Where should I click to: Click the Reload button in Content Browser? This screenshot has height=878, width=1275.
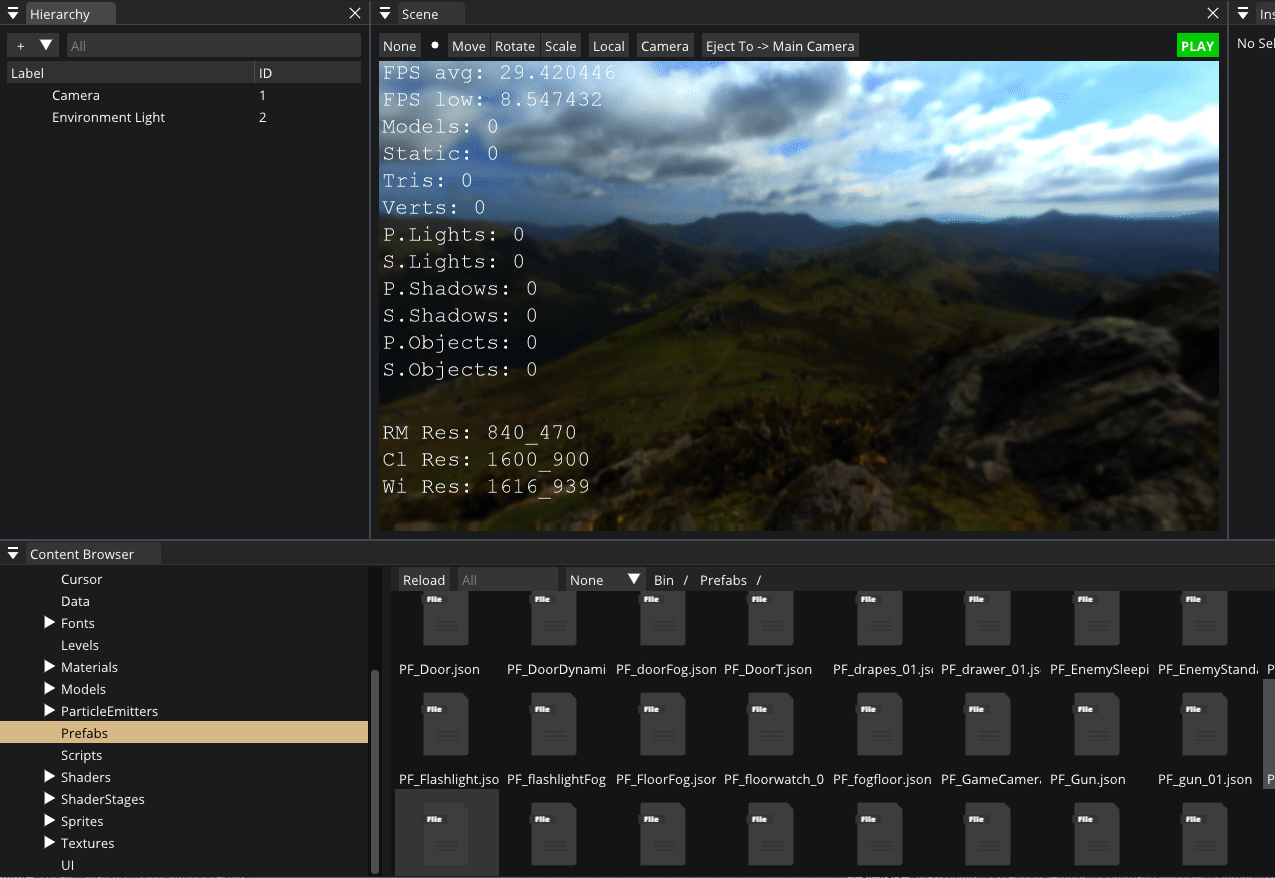(x=424, y=580)
